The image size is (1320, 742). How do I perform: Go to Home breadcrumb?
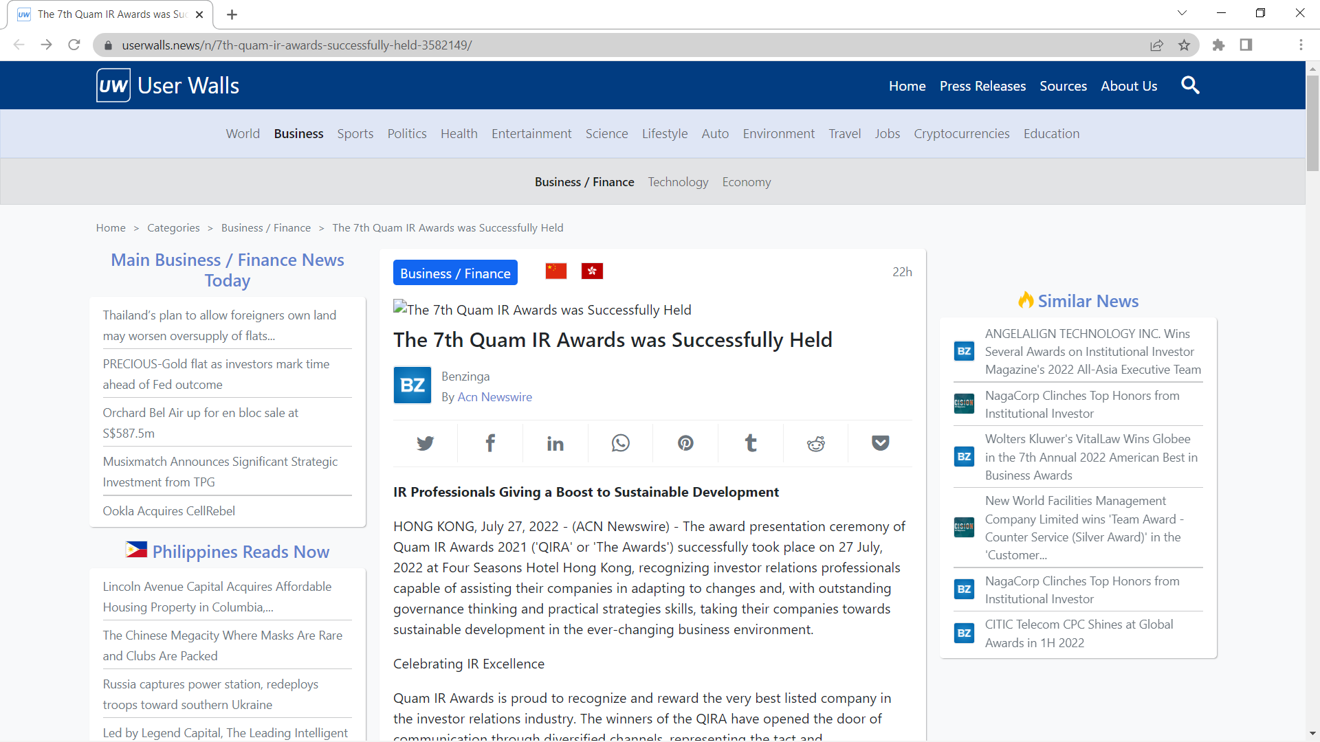coord(111,228)
